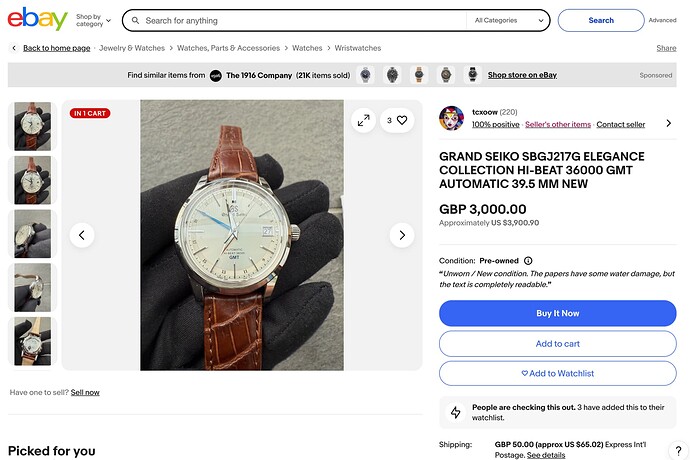Screen dimensions: 690x460
Task: Expand the All Categories selector
Action: (509, 20)
